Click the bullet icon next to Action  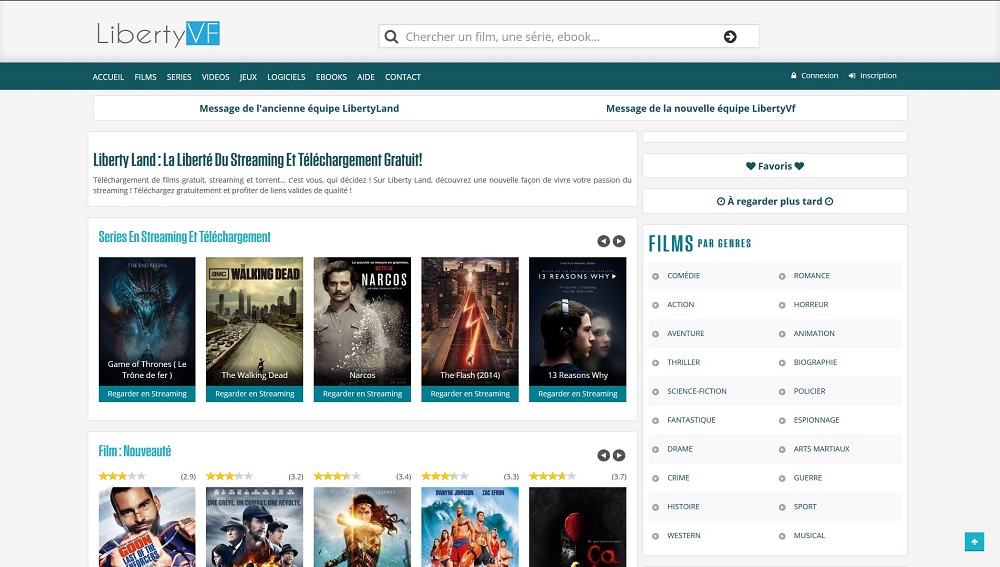pyautogui.click(x=655, y=305)
